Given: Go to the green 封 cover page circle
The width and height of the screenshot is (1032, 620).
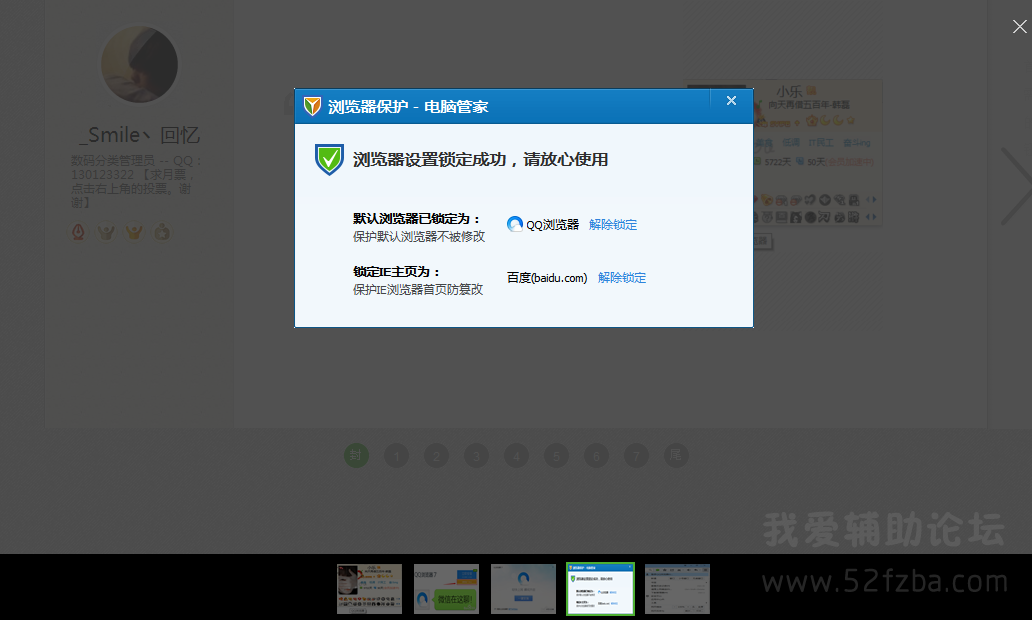Looking at the screenshot, I should tap(356, 455).
